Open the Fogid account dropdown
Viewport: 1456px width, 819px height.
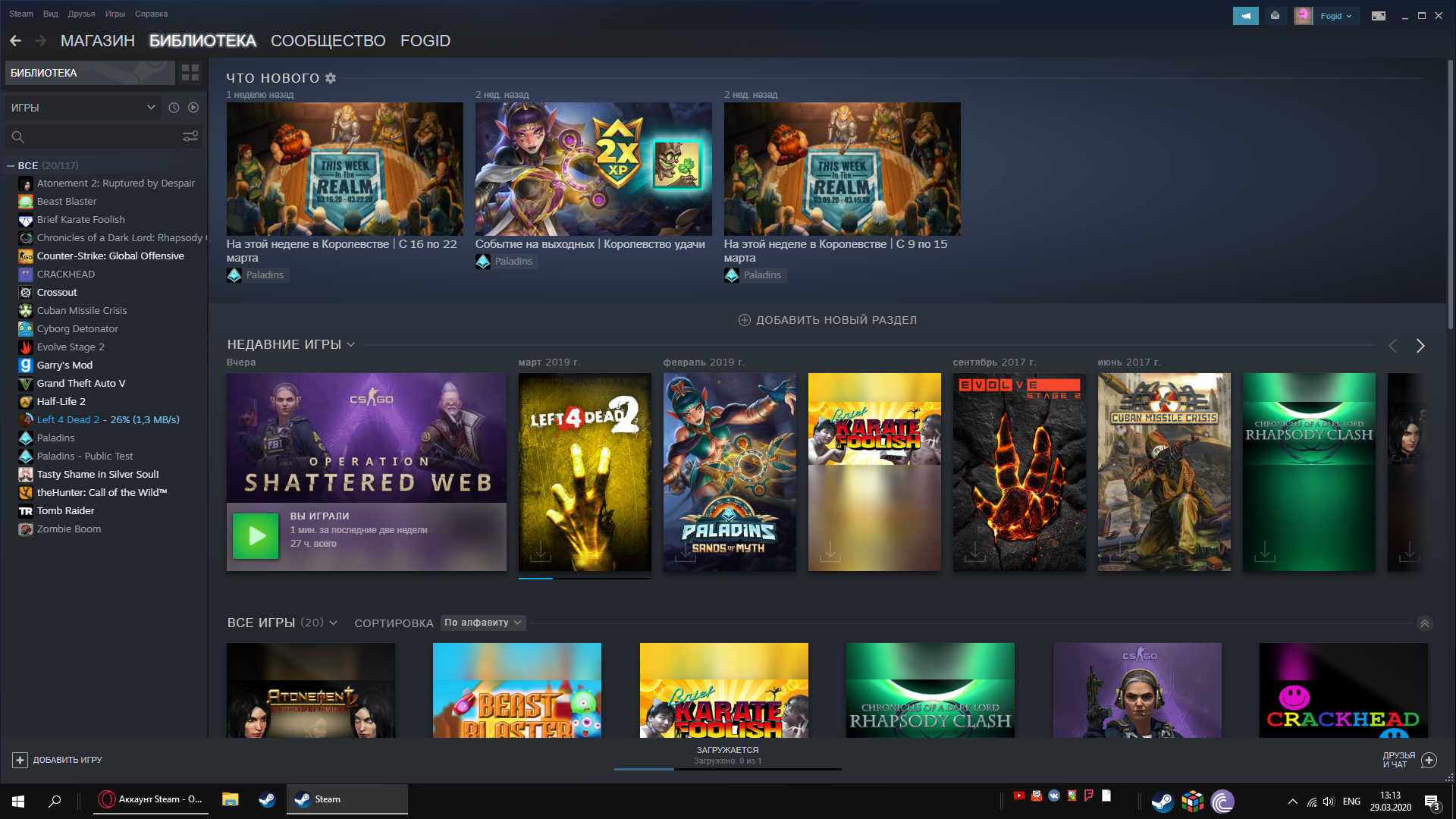coord(1336,16)
